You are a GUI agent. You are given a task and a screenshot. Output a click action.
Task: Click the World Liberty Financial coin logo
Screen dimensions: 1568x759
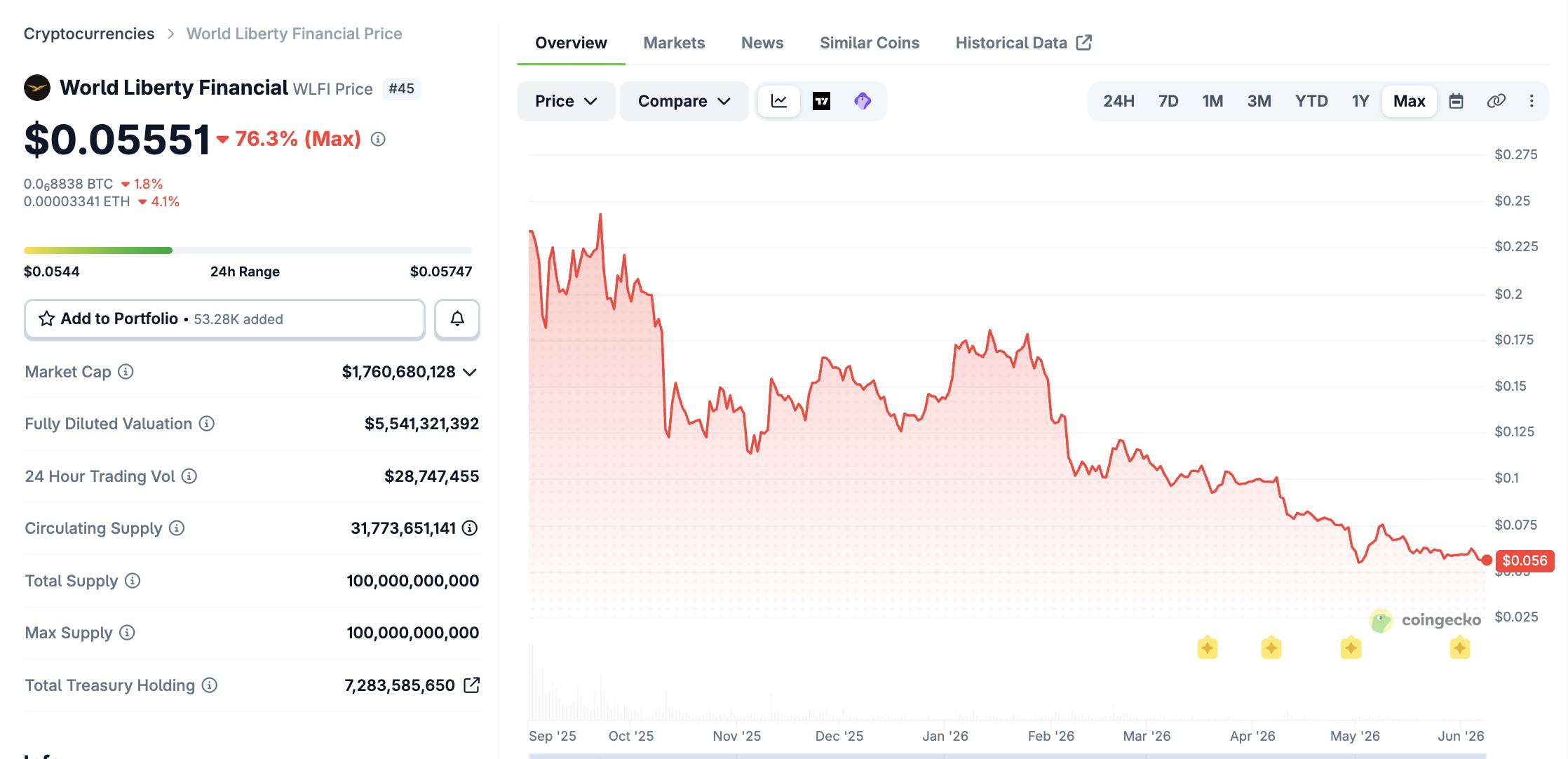pyautogui.click(x=37, y=88)
